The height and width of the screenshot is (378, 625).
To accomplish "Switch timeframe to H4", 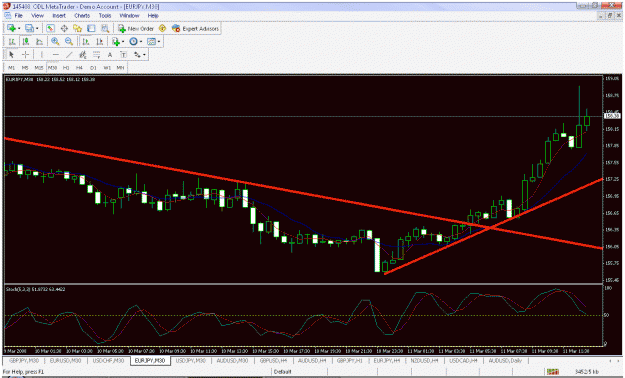I will [79, 68].
